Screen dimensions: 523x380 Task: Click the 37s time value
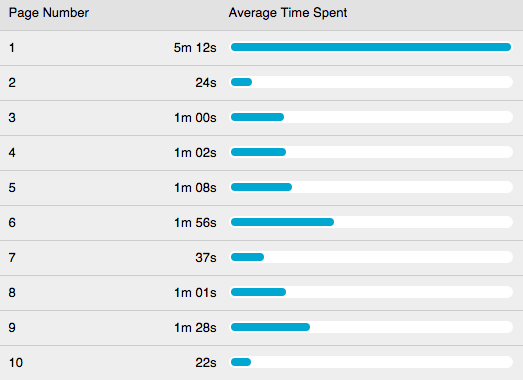206,258
